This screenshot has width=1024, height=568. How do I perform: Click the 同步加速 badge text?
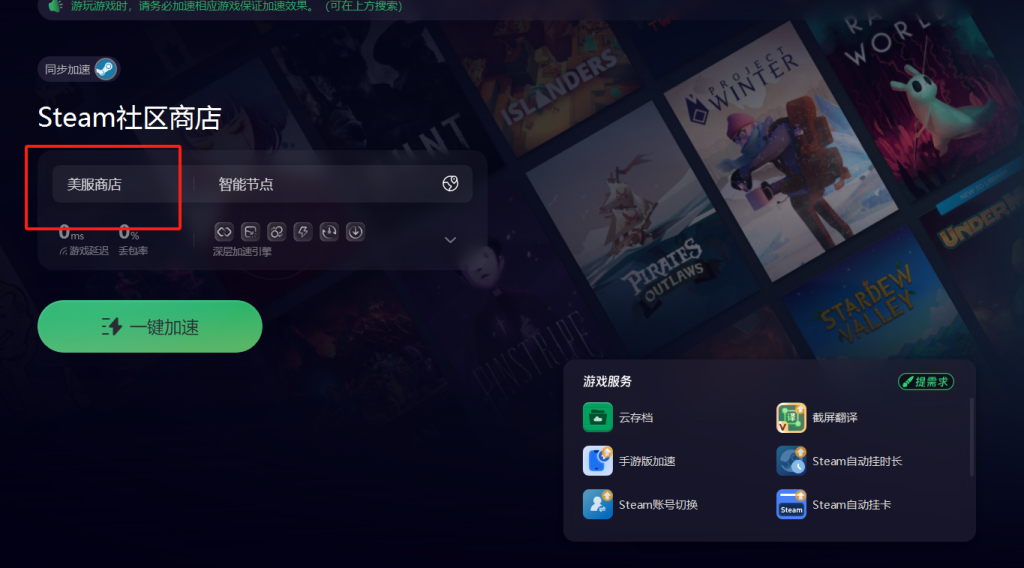pos(67,69)
